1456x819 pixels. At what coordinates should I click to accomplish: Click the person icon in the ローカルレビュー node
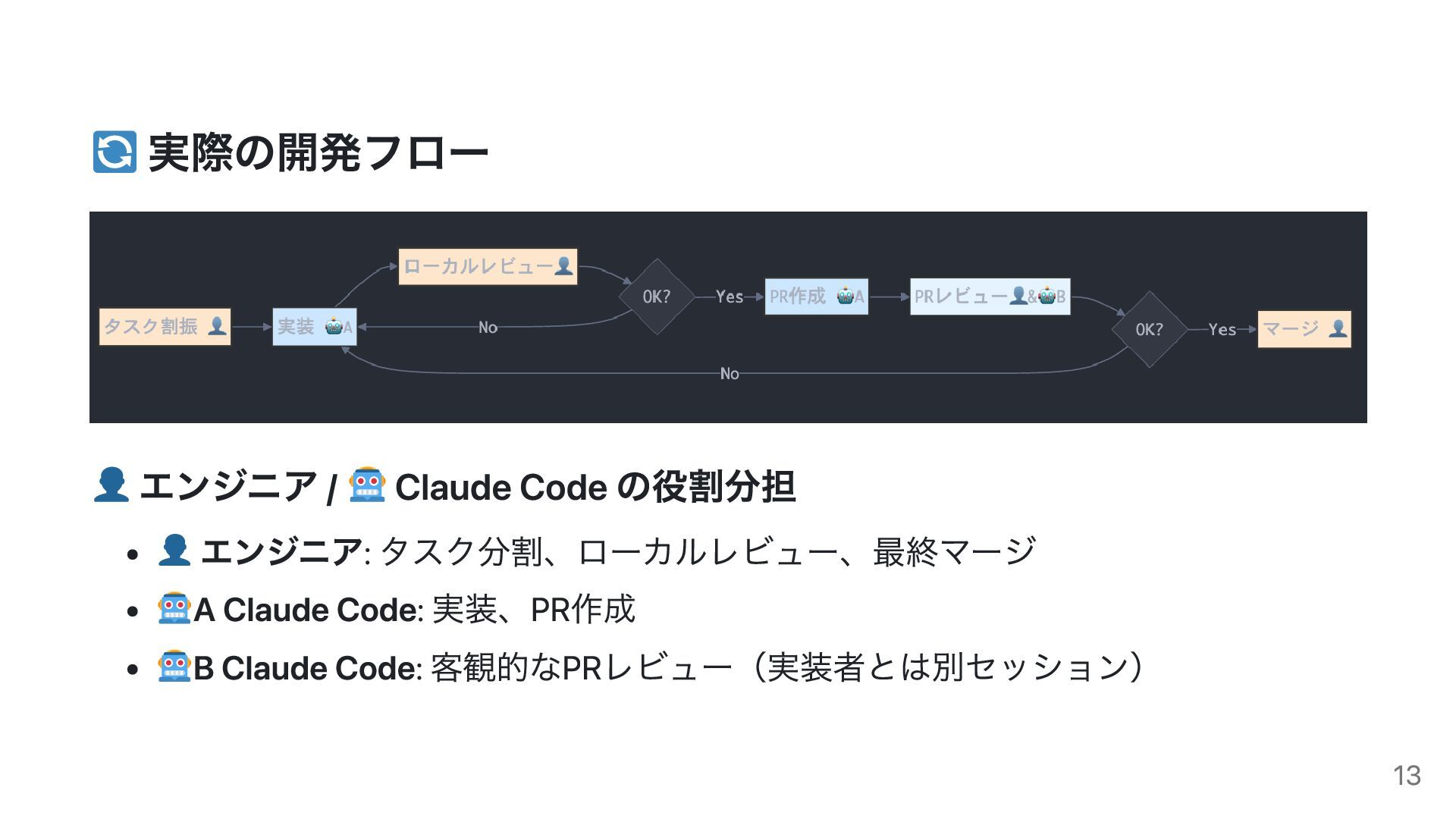coord(563,266)
